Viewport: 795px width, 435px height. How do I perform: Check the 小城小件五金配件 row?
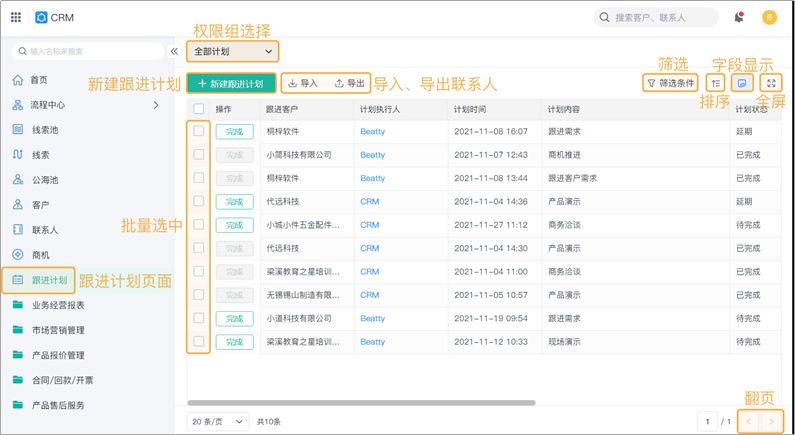click(x=199, y=225)
